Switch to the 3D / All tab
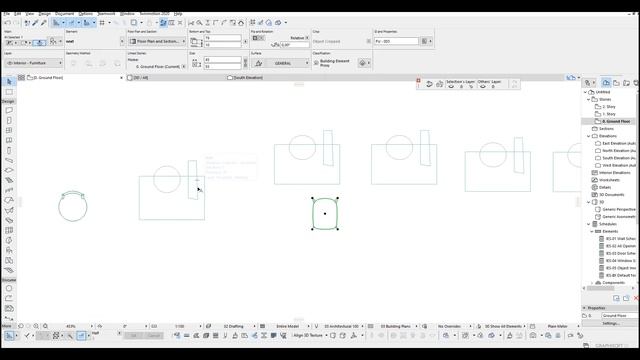Screen dimensions: 640x360 (x=138, y=78)
